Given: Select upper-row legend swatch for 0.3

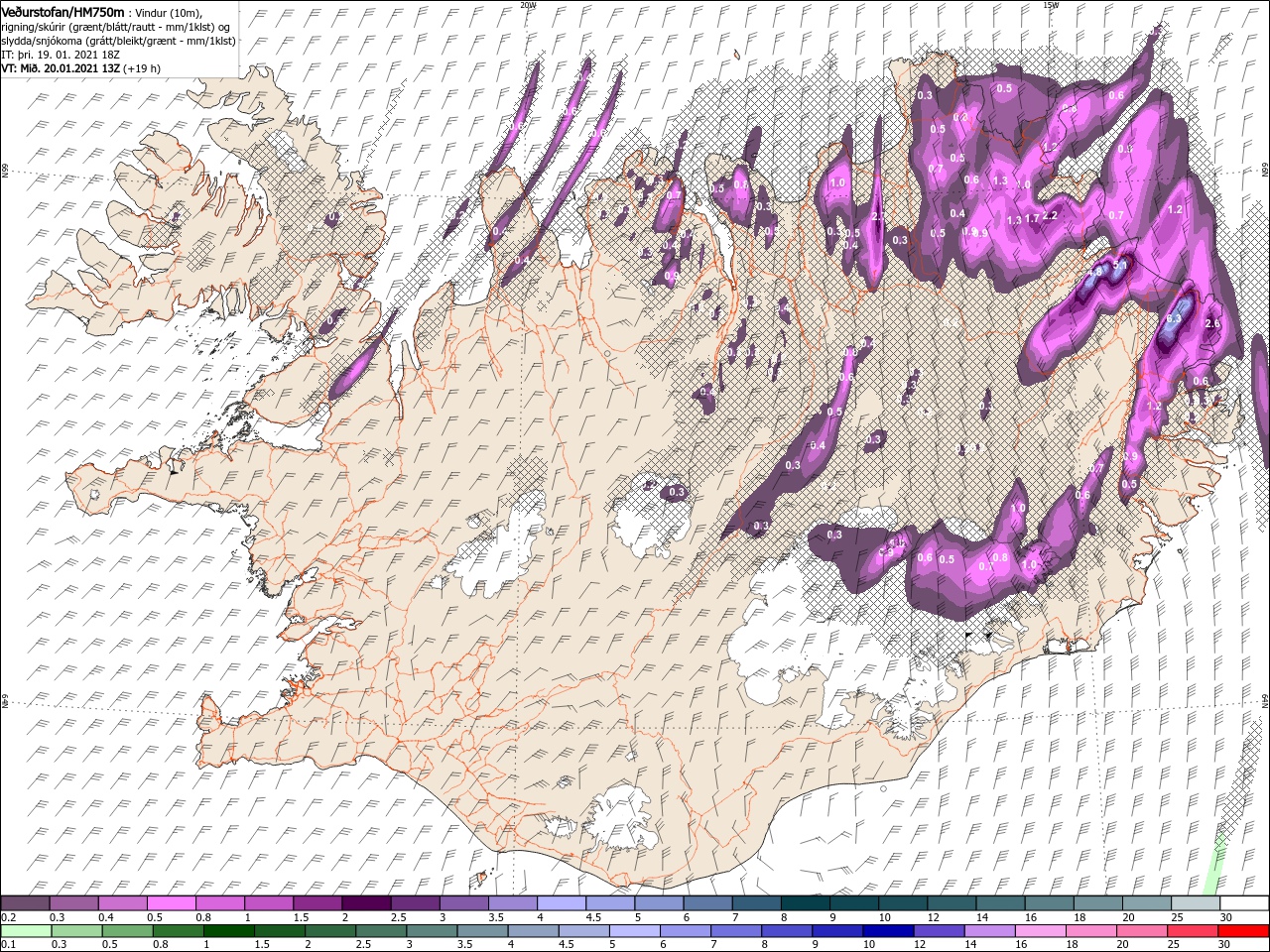Looking at the screenshot, I should (73, 902).
